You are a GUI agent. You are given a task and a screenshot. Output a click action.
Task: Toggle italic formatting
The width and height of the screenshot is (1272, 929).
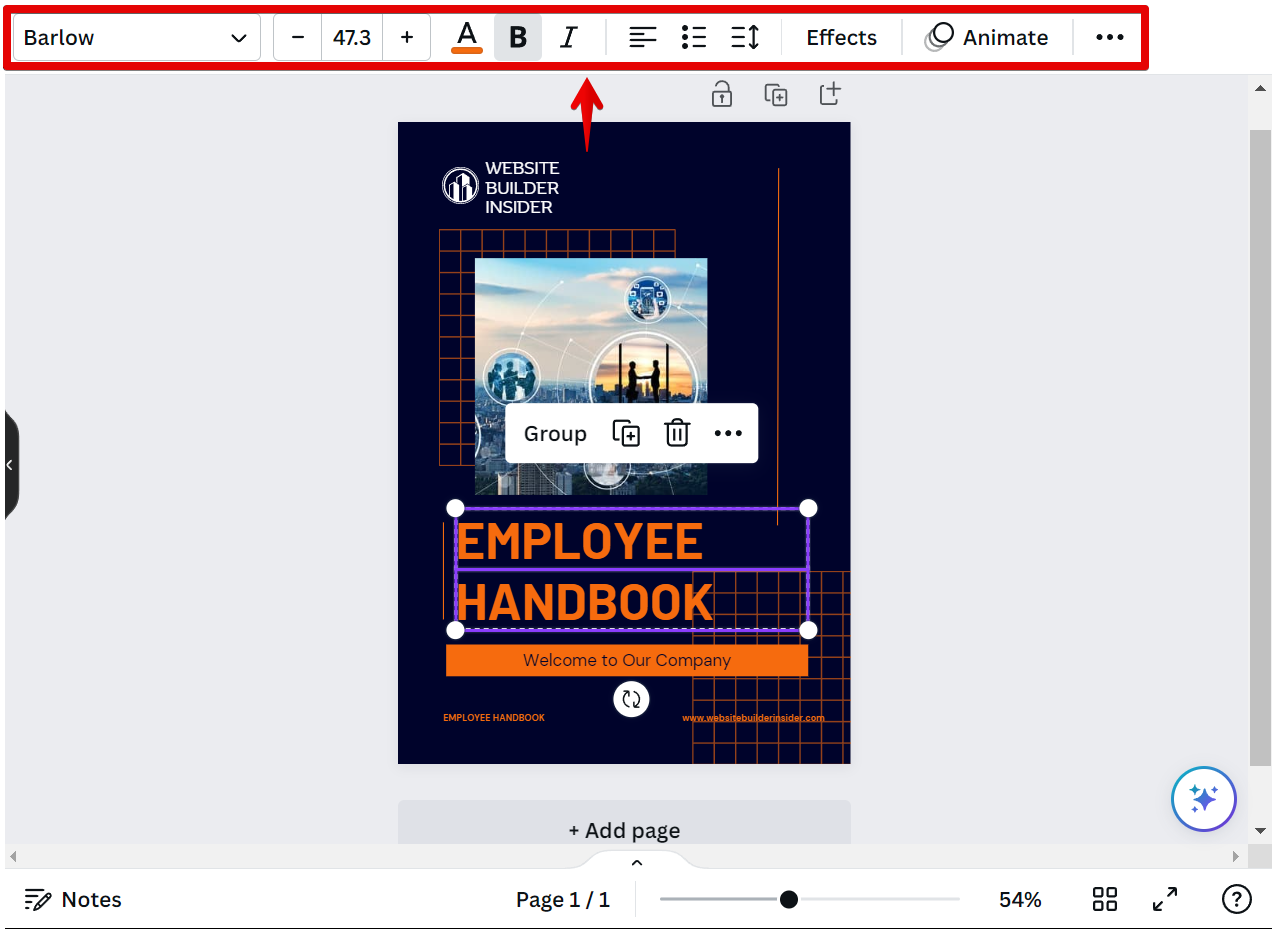click(569, 38)
